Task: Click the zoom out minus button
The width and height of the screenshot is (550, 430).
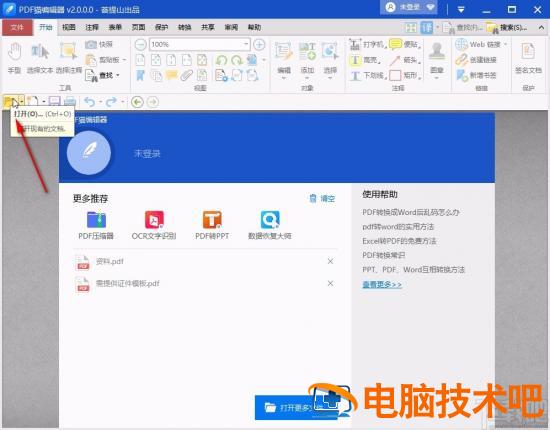Action: [140, 45]
